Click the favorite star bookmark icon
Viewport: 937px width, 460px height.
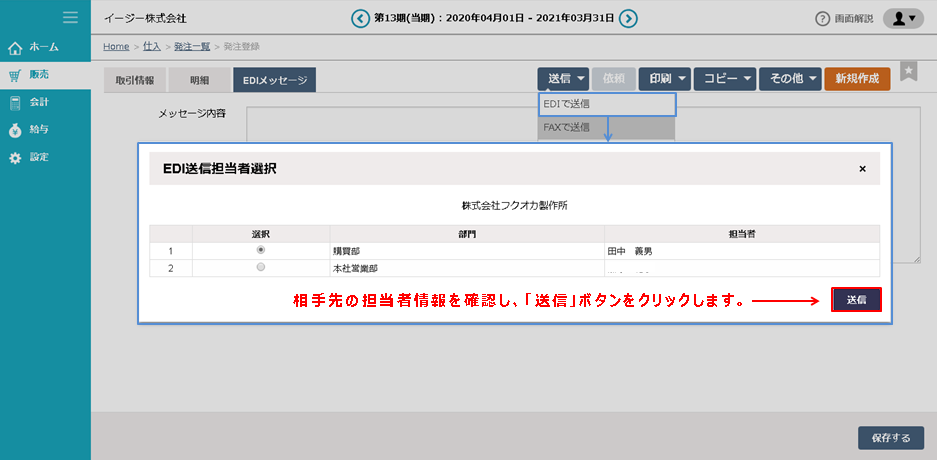click(x=908, y=71)
